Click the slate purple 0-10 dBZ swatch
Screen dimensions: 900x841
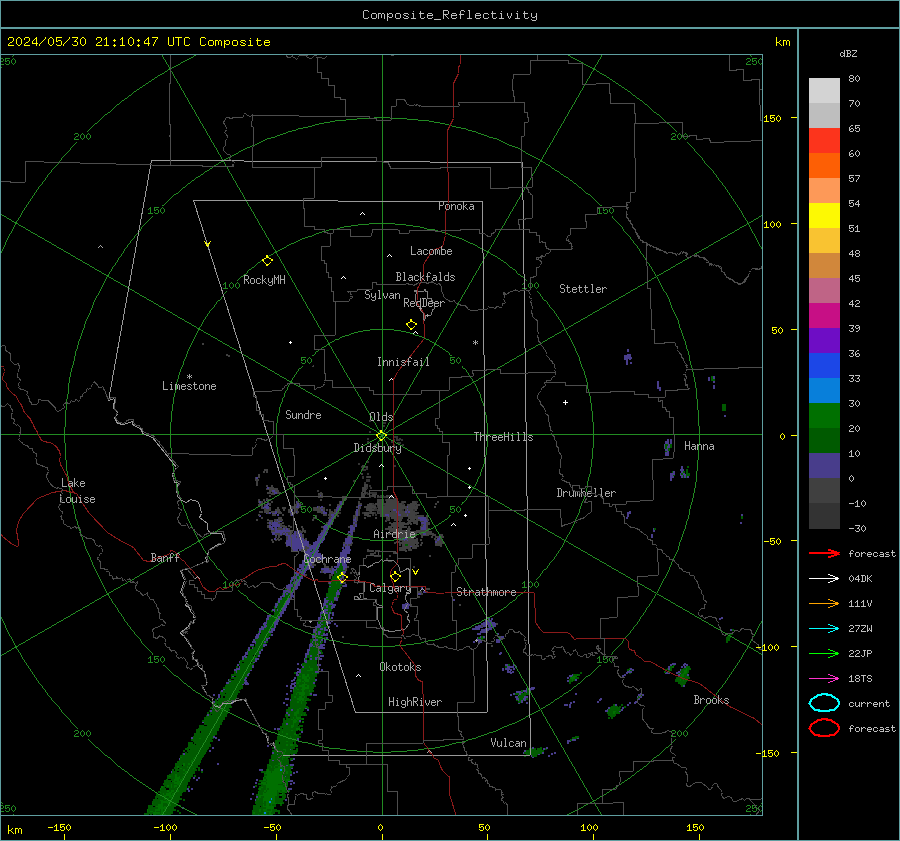point(824,466)
